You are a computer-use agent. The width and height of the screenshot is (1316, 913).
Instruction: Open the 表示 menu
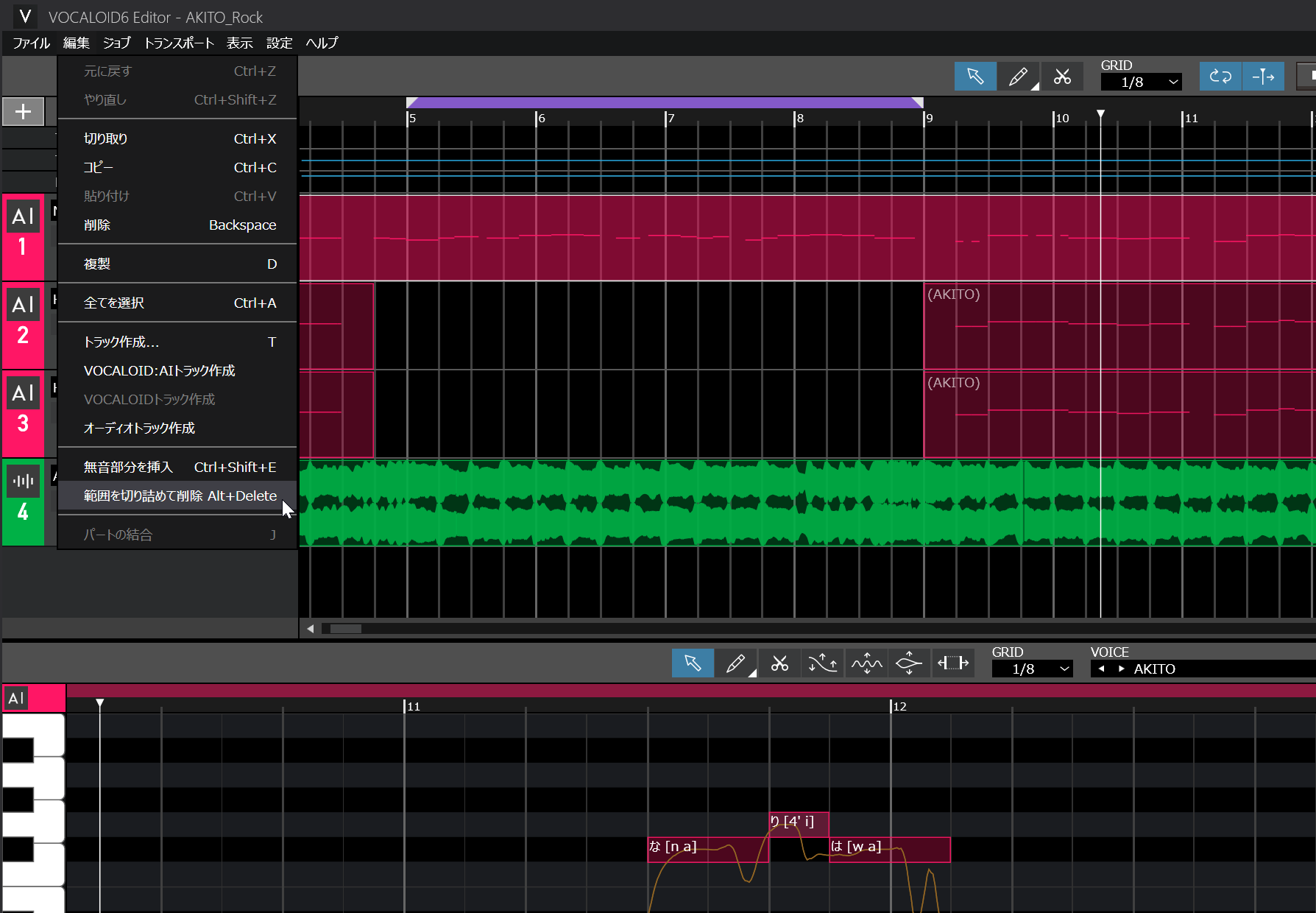(x=239, y=43)
